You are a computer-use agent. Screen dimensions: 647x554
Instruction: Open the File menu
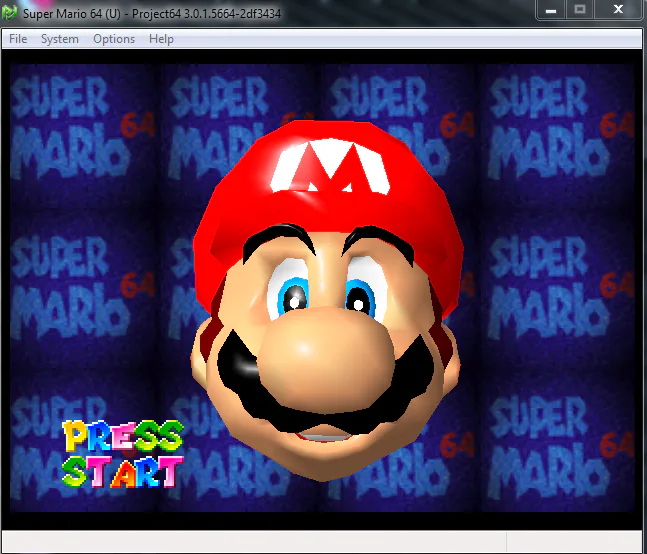pyautogui.click(x=18, y=39)
